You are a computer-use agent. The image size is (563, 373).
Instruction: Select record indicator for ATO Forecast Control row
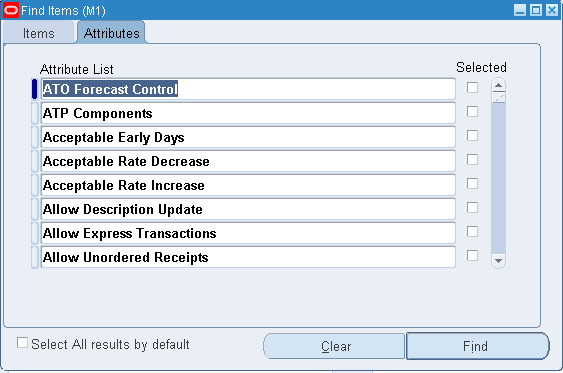point(34,89)
